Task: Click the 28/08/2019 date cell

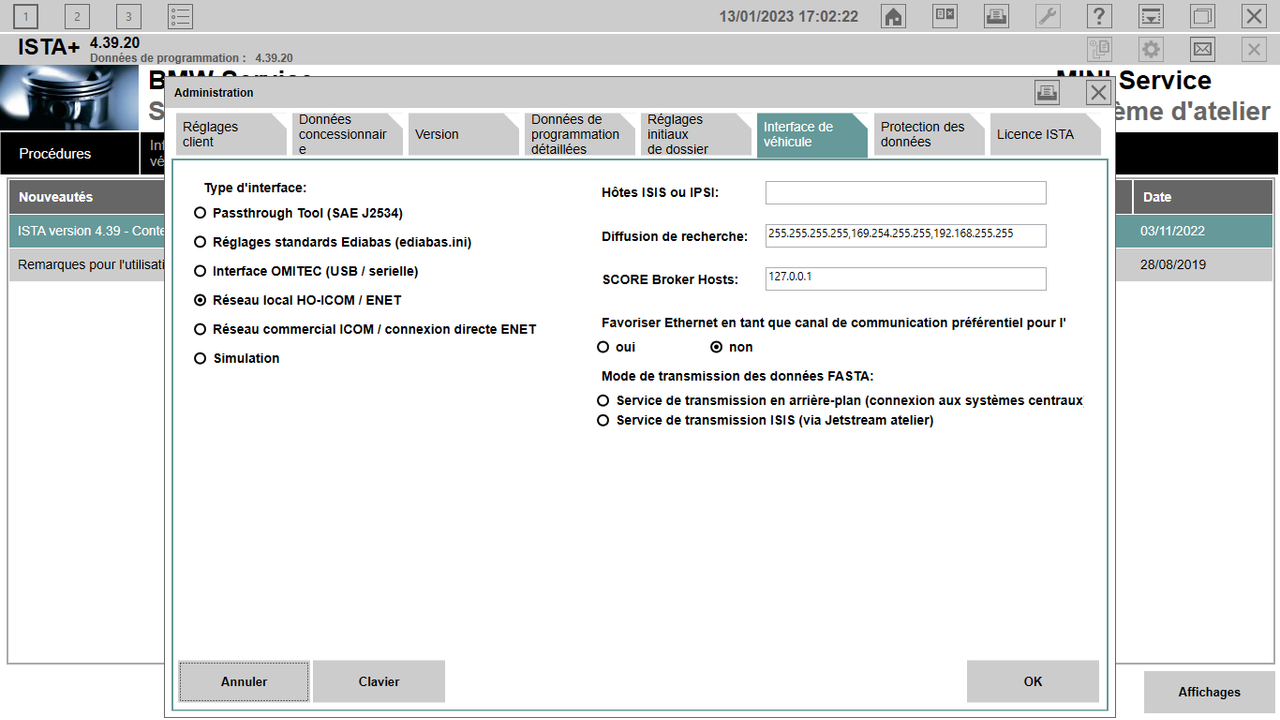Action: (1203, 265)
